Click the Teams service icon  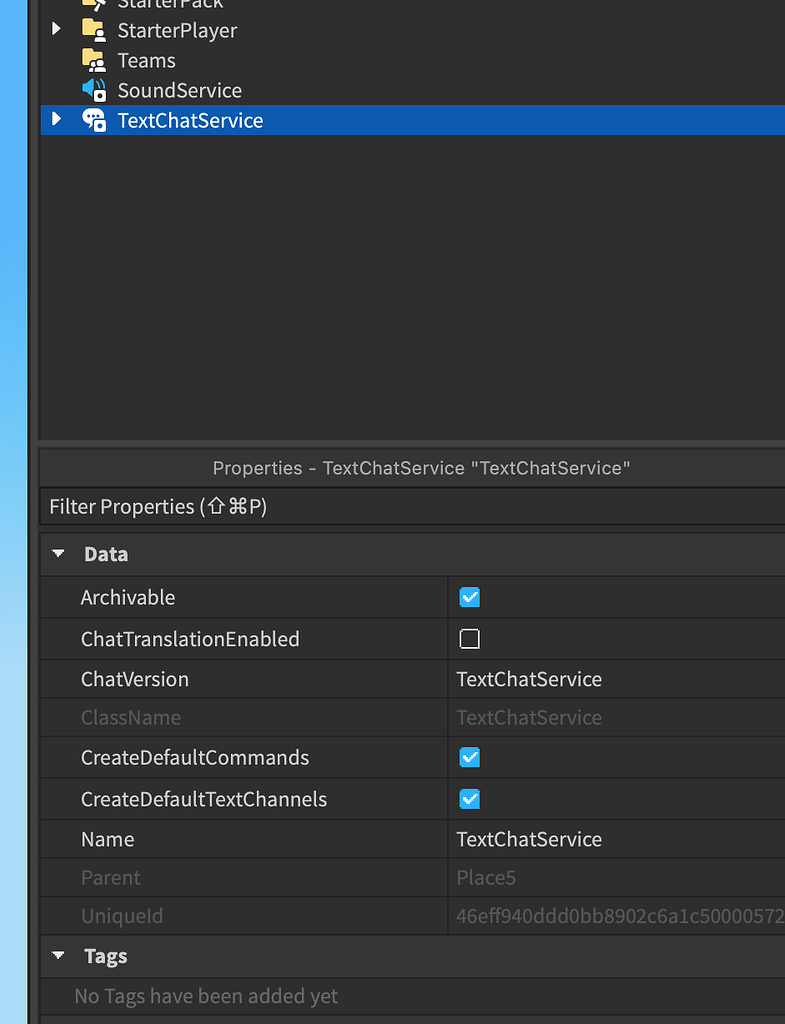coord(94,60)
